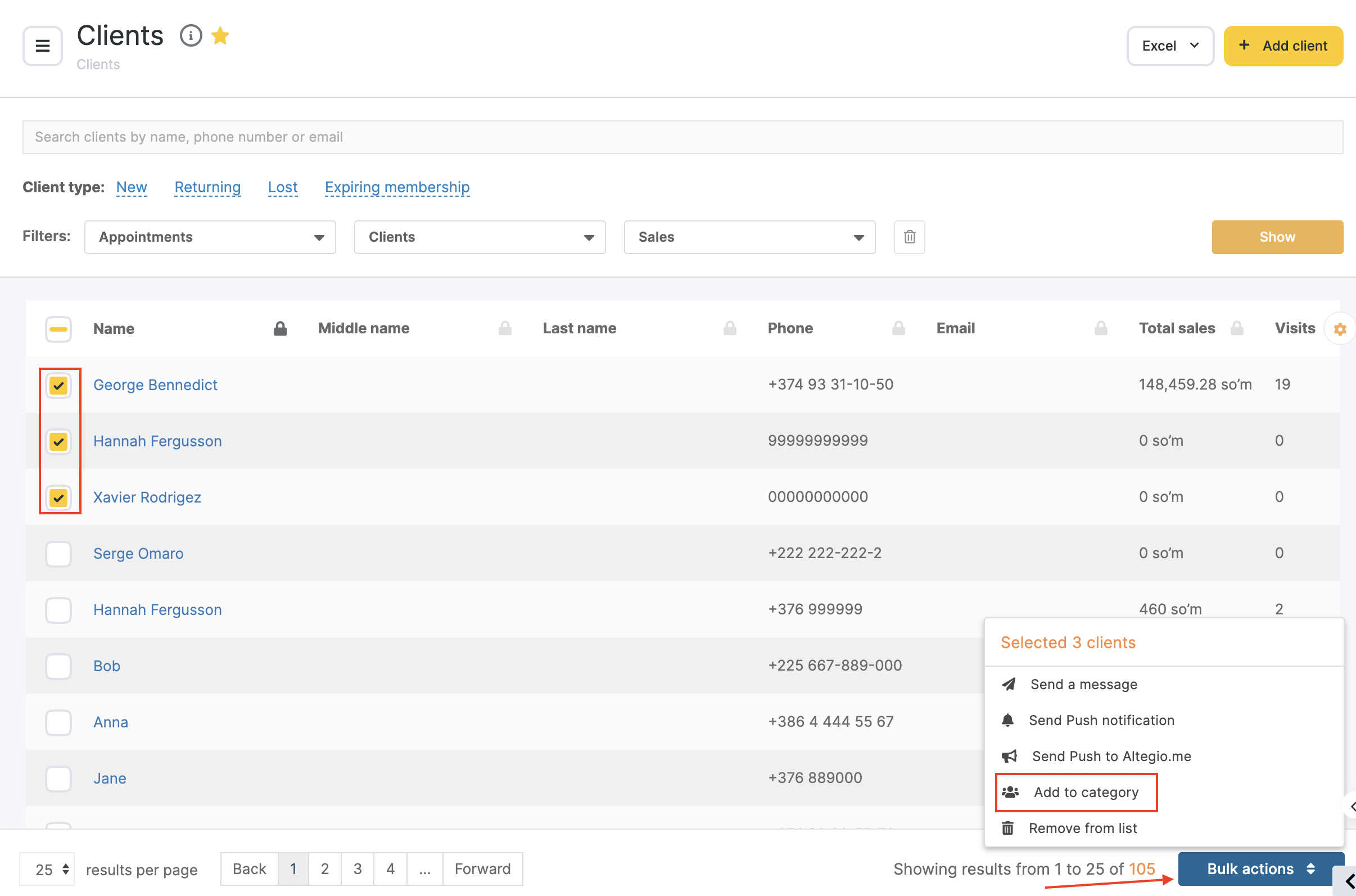Viewport: 1356px width, 896px height.
Task: Open the Excel export dropdown
Action: 1170,46
